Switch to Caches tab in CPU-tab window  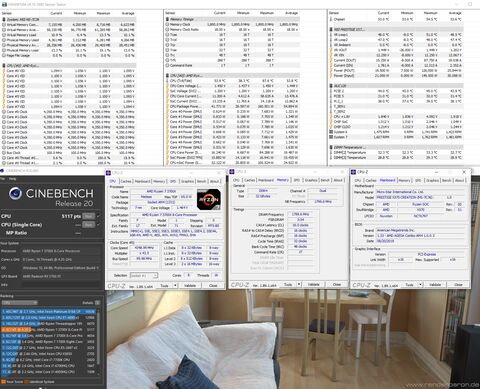tap(126, 181)
